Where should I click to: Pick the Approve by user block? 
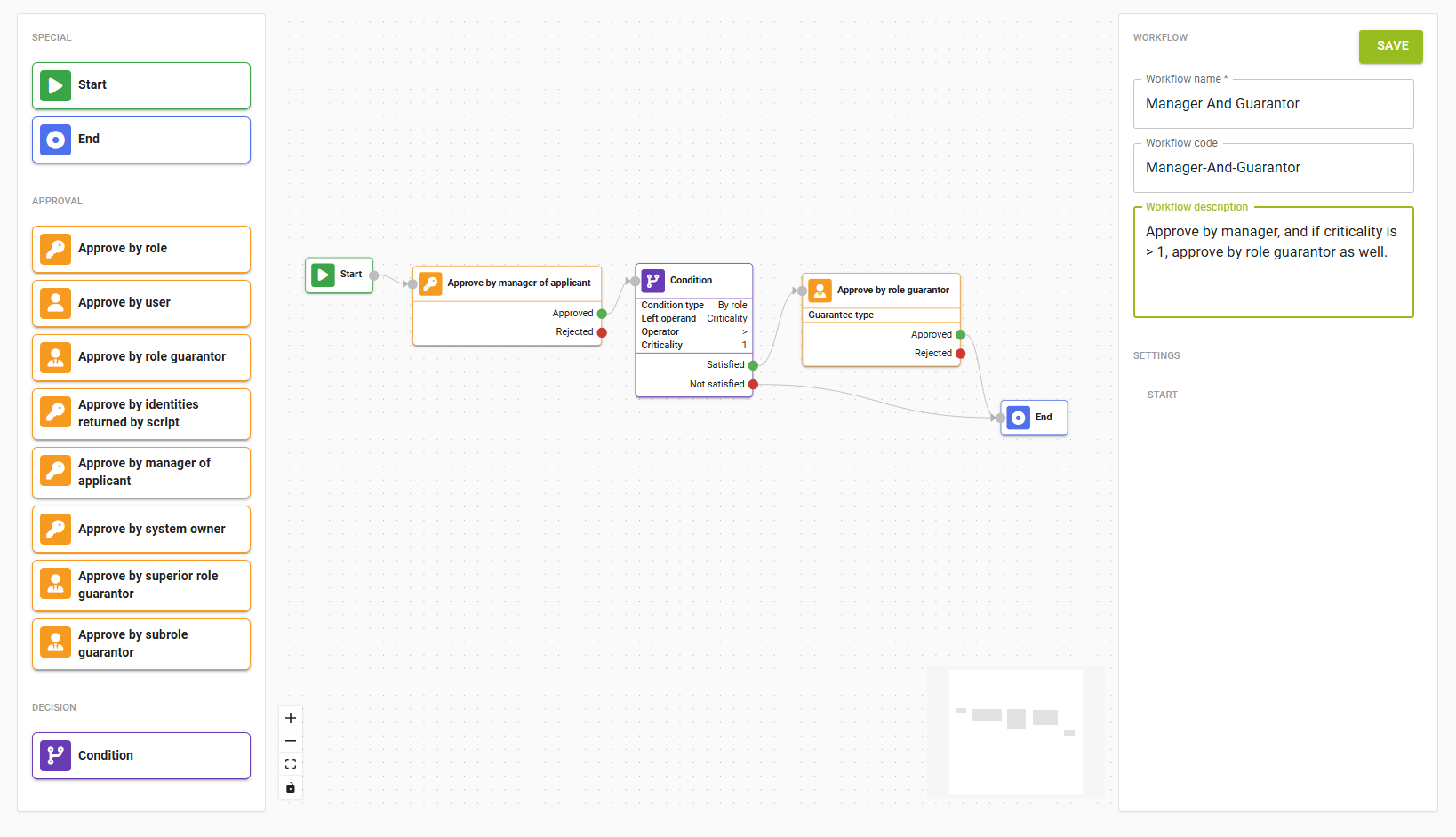click(141, 303)
